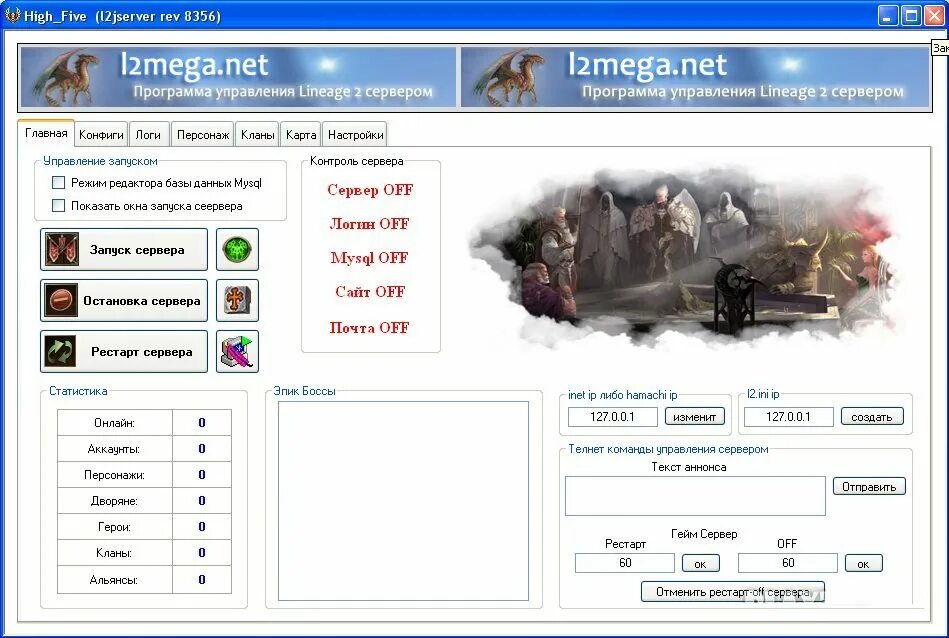Stop the server with Остановка сервера
This screenshot has height=638, width=949.
(124, 300)
